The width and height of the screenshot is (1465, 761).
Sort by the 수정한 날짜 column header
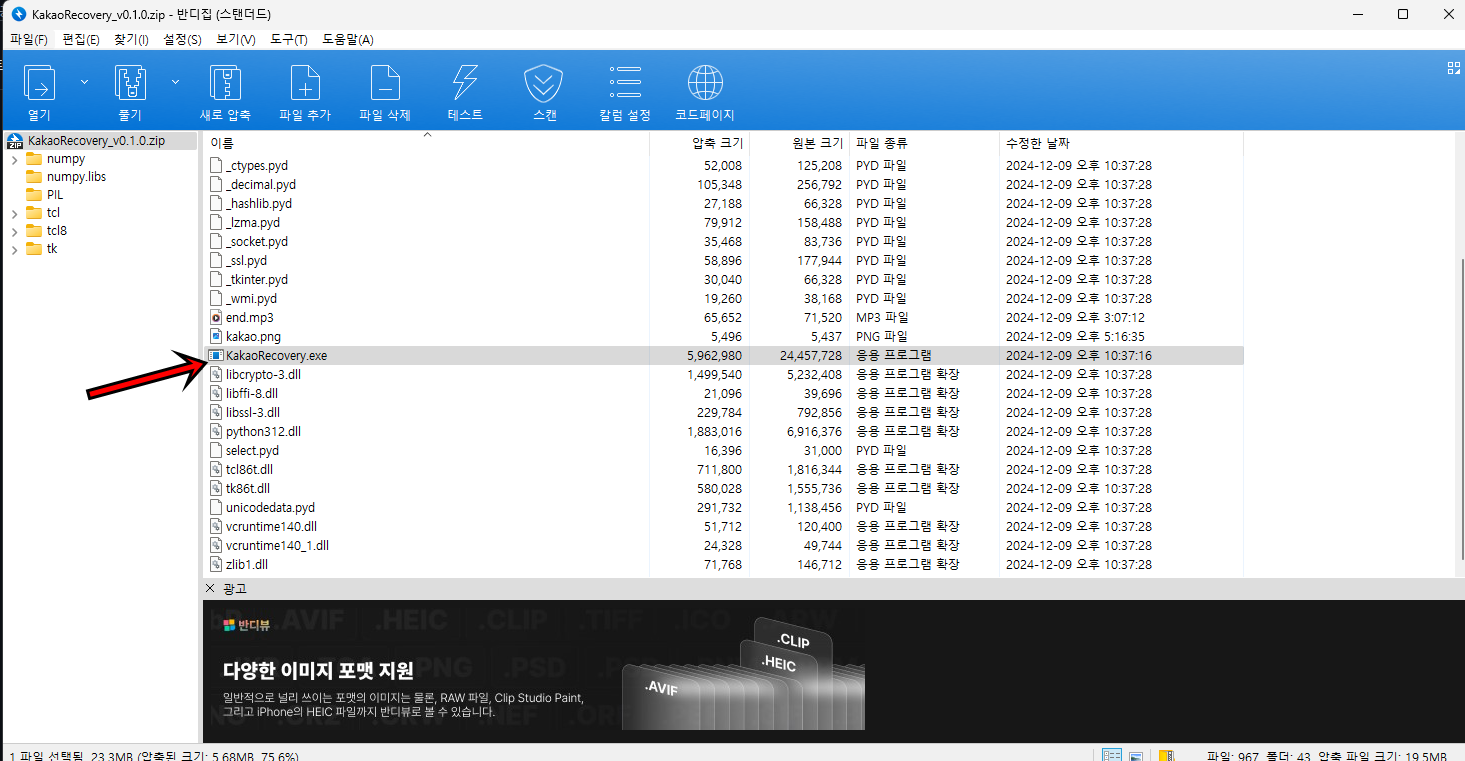[x=1121, y=143]
